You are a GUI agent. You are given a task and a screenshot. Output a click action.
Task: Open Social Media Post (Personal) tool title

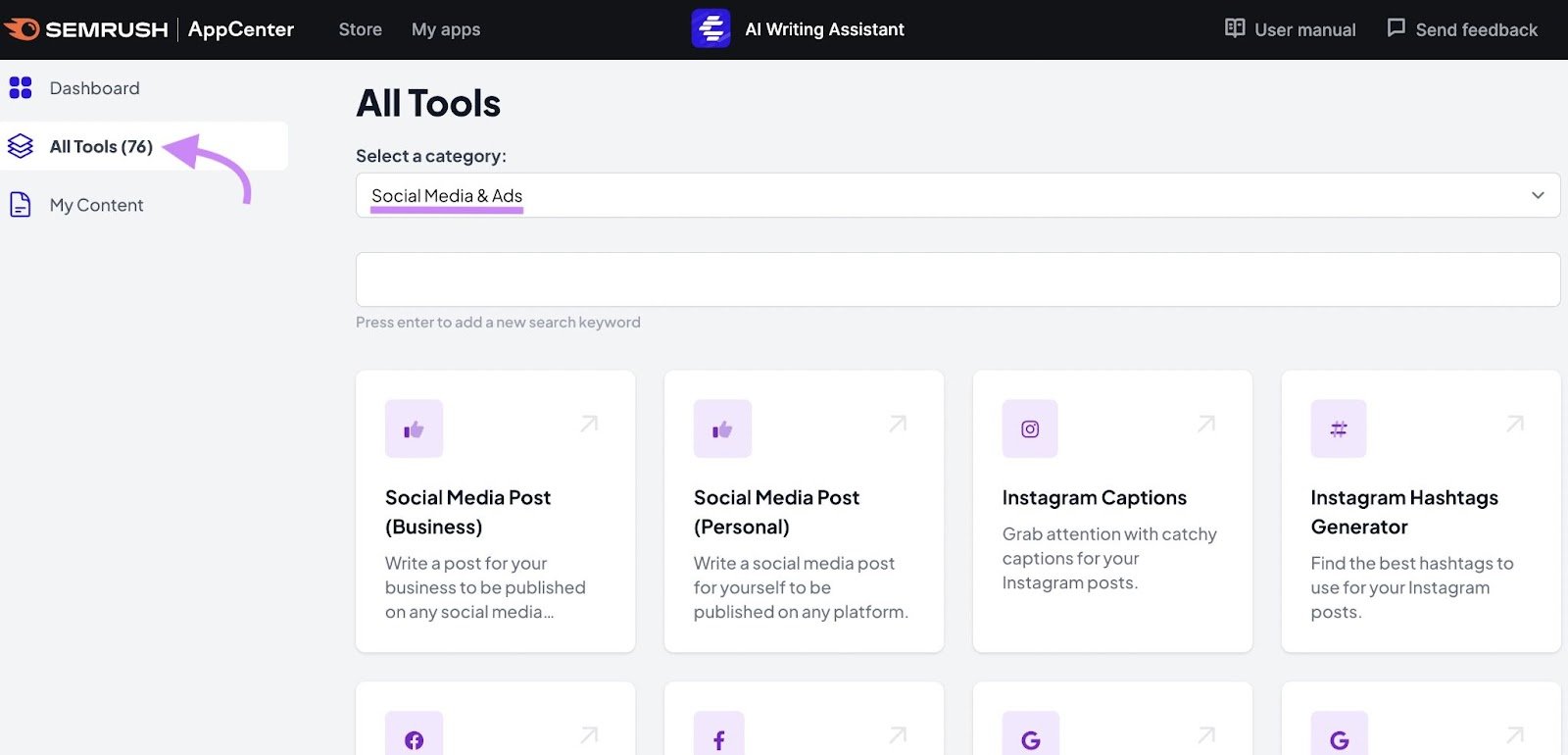(x=776, y=512)
